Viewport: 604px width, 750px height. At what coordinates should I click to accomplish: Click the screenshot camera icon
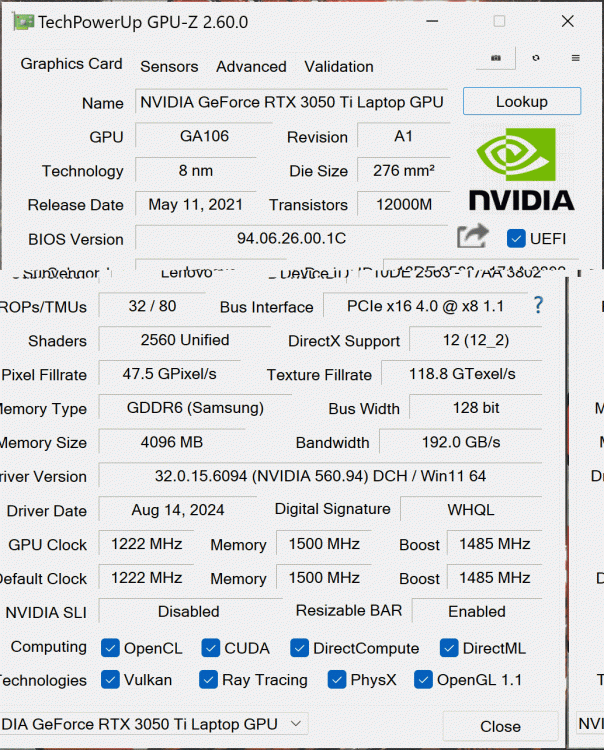(x=495, y=59)
